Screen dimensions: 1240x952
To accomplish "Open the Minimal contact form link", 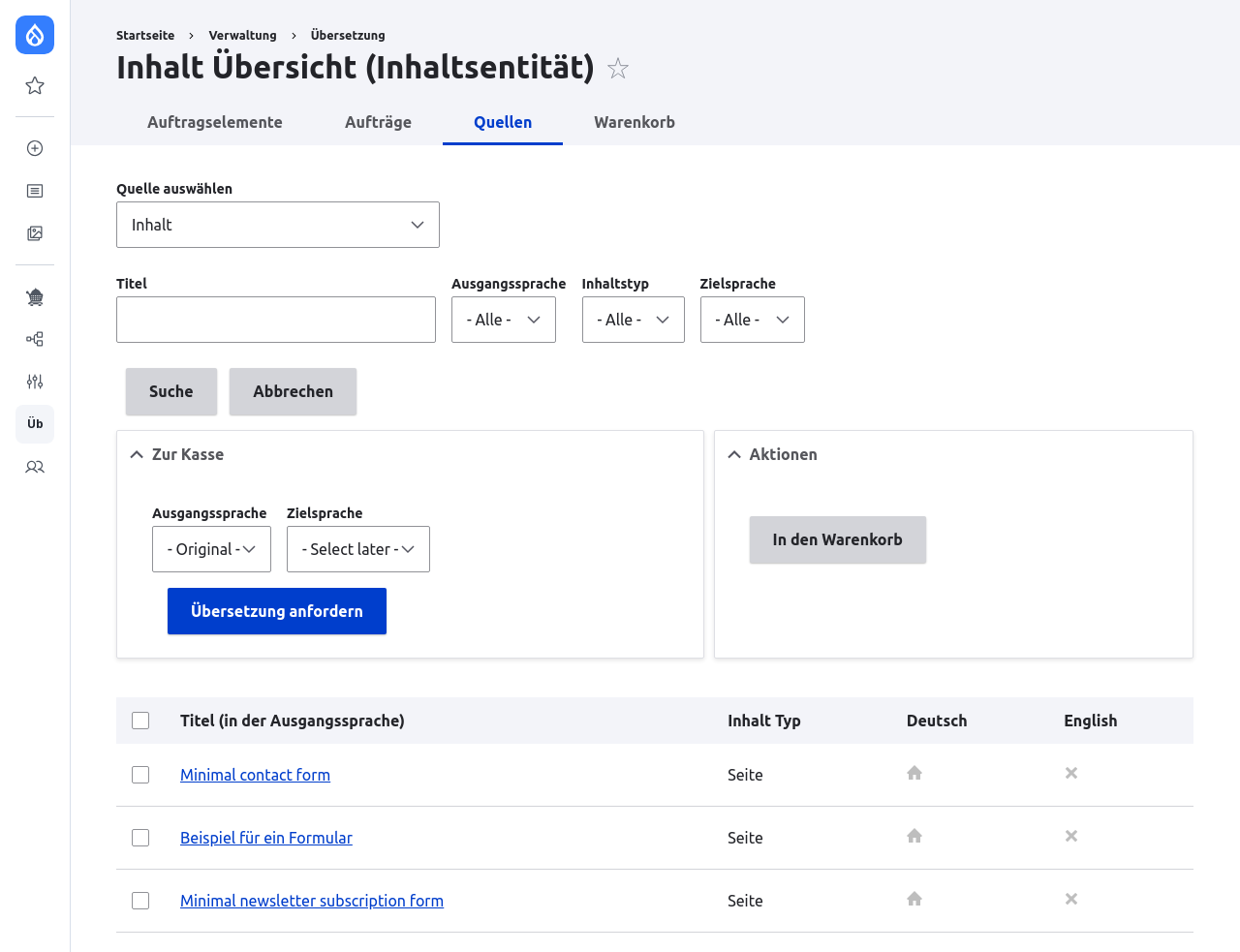I will pos(255,775).
